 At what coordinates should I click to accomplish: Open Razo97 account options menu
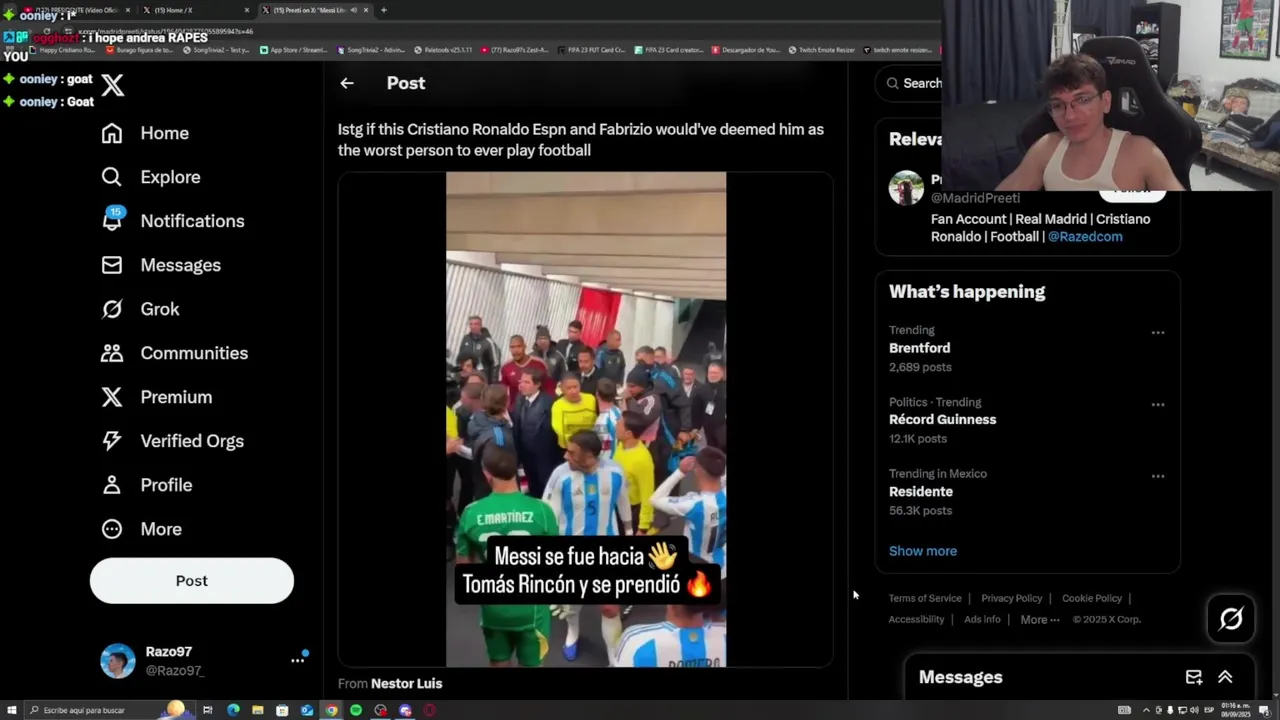coord(297,660)
